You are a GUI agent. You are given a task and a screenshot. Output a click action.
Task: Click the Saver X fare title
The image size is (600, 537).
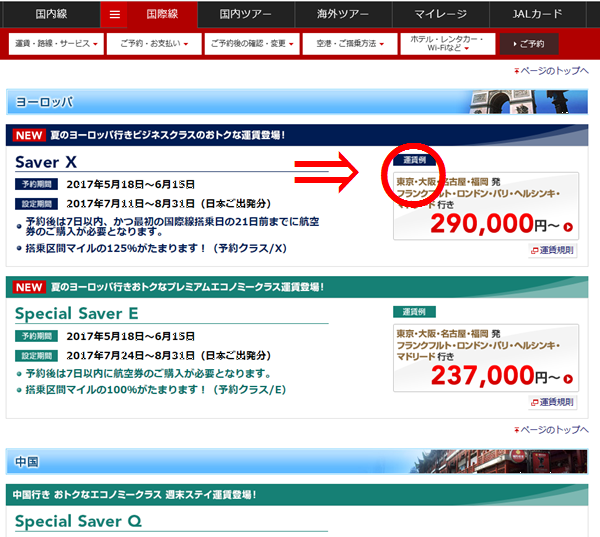click(46, 162)
